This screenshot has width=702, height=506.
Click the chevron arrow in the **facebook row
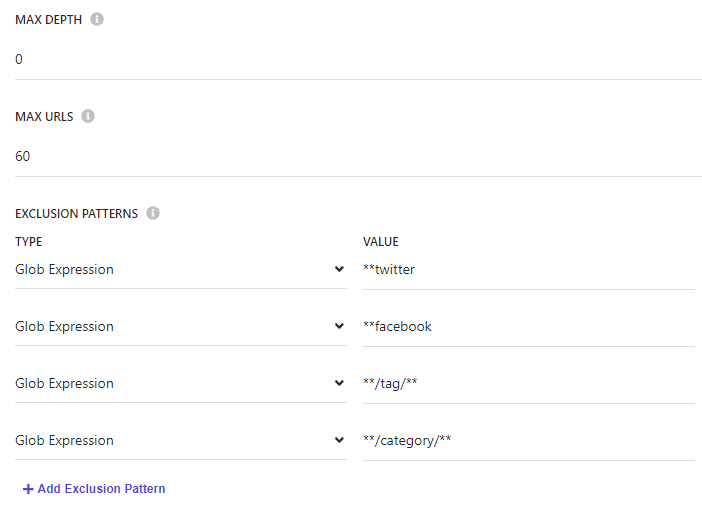(340, 326)
